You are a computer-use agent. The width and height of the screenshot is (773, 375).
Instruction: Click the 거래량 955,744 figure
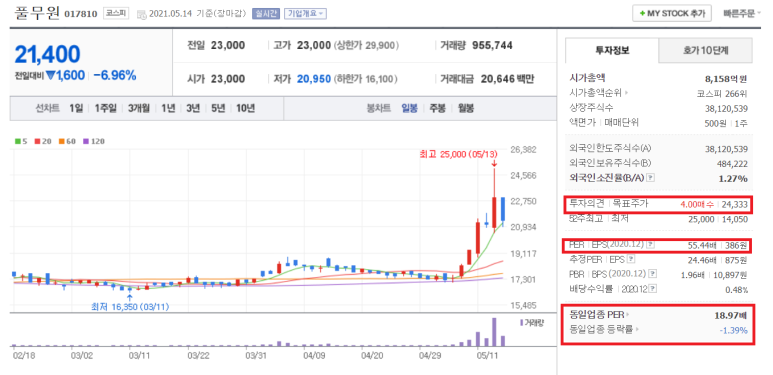(x=476, y=45)
